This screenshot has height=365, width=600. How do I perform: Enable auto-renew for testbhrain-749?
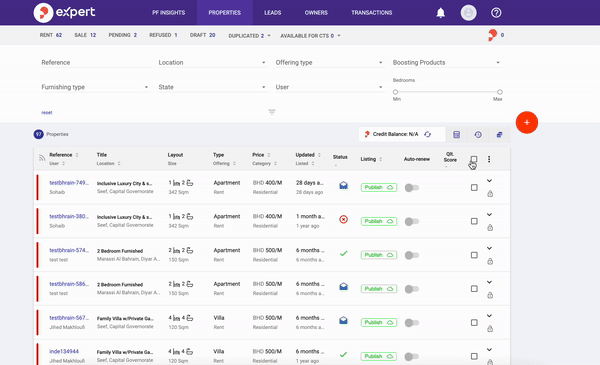[412, 187]
